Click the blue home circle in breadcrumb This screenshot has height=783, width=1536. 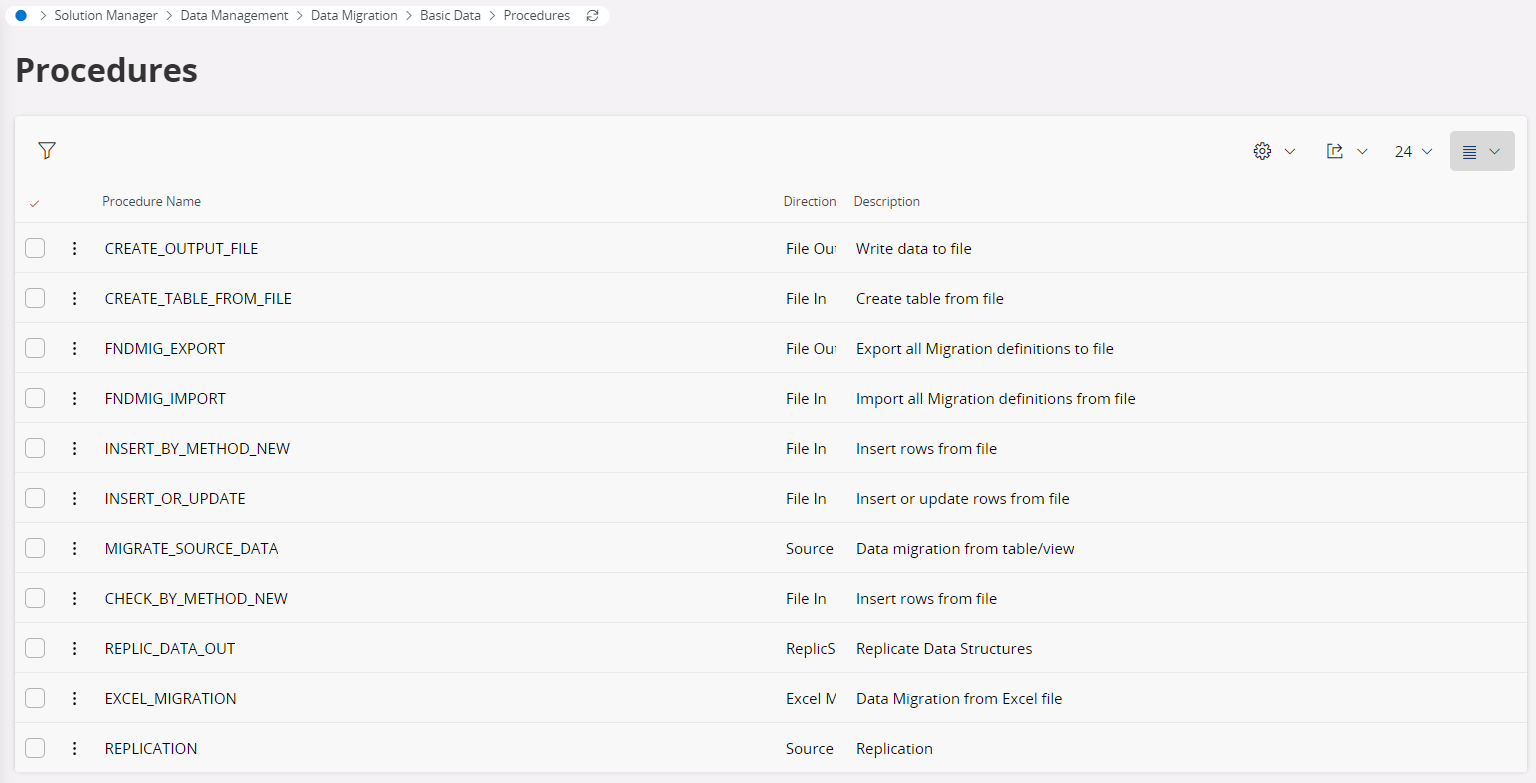21,16
